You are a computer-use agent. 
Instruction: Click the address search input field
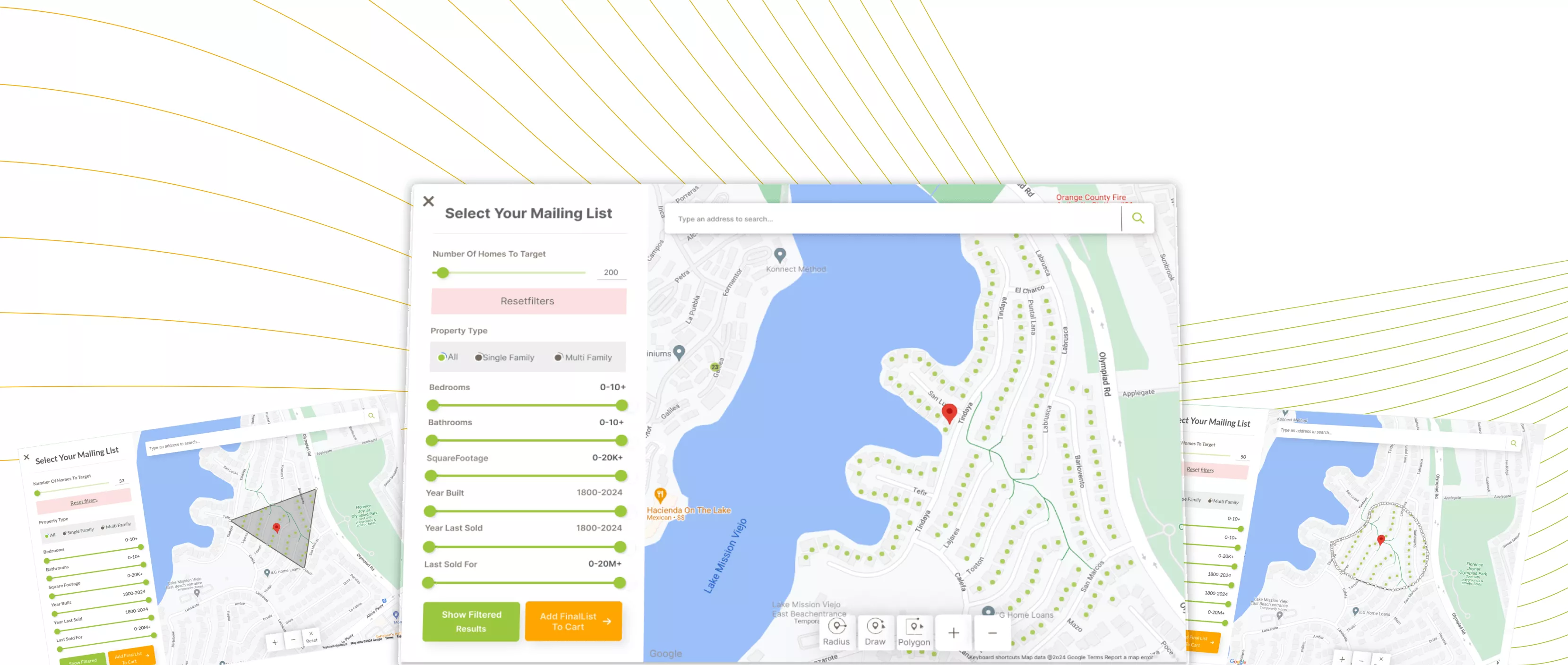(x=892, y=219)
